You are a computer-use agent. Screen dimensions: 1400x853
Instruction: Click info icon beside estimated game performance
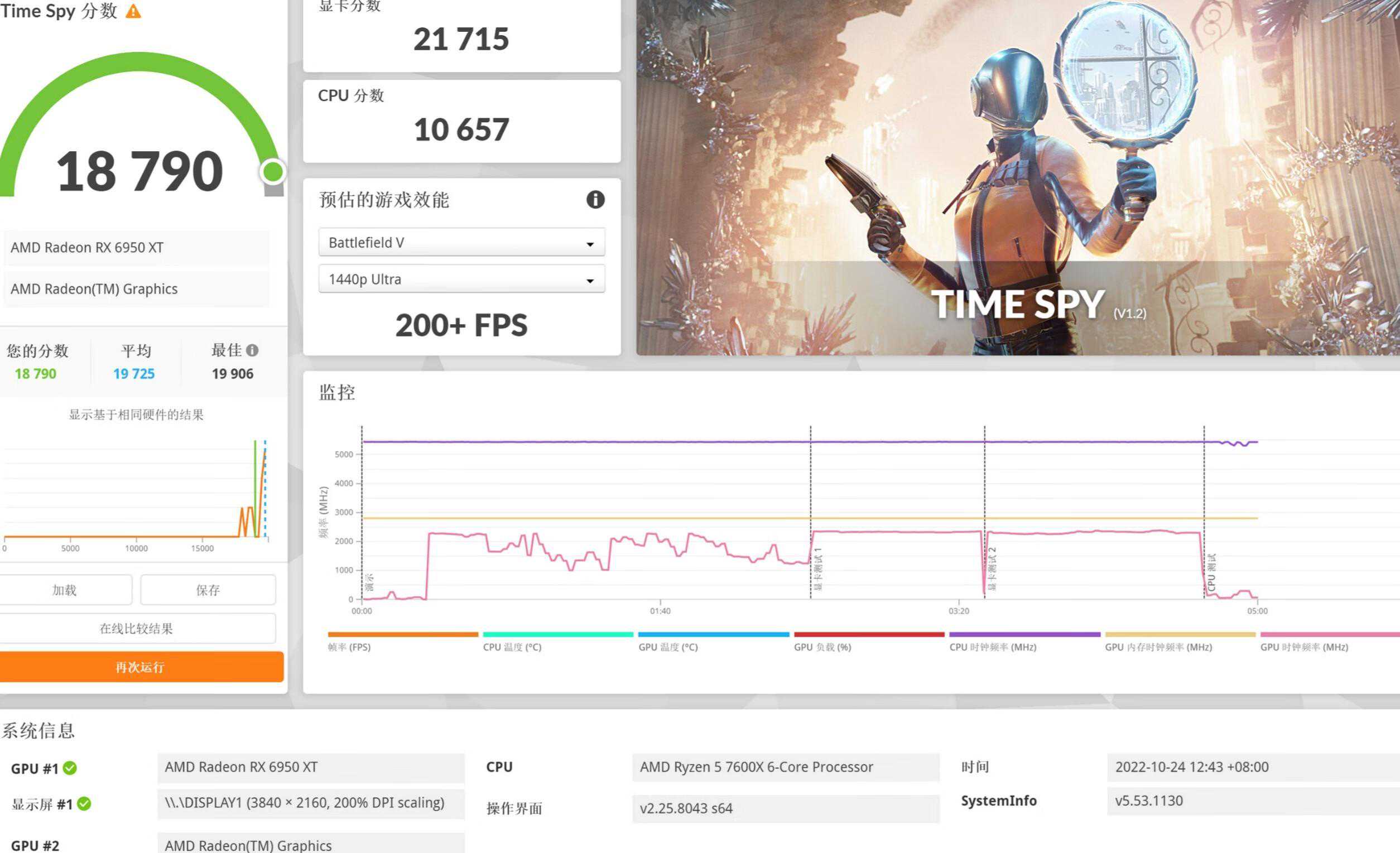click(x=595, y=199)
